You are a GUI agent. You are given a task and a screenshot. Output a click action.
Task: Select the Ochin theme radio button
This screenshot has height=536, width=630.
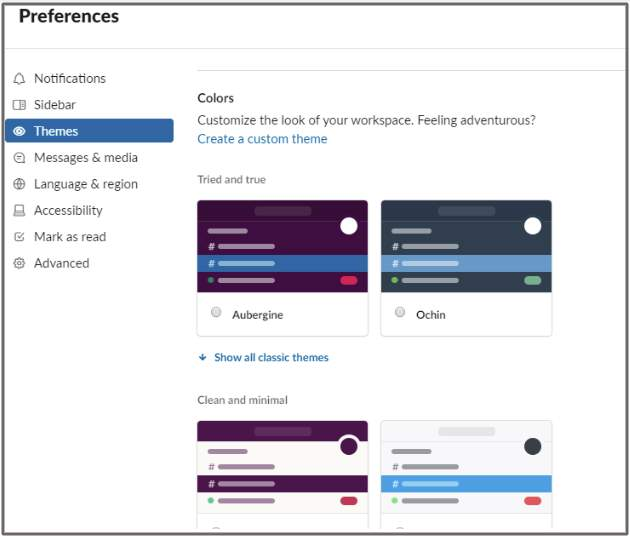[x=400, y=312]
